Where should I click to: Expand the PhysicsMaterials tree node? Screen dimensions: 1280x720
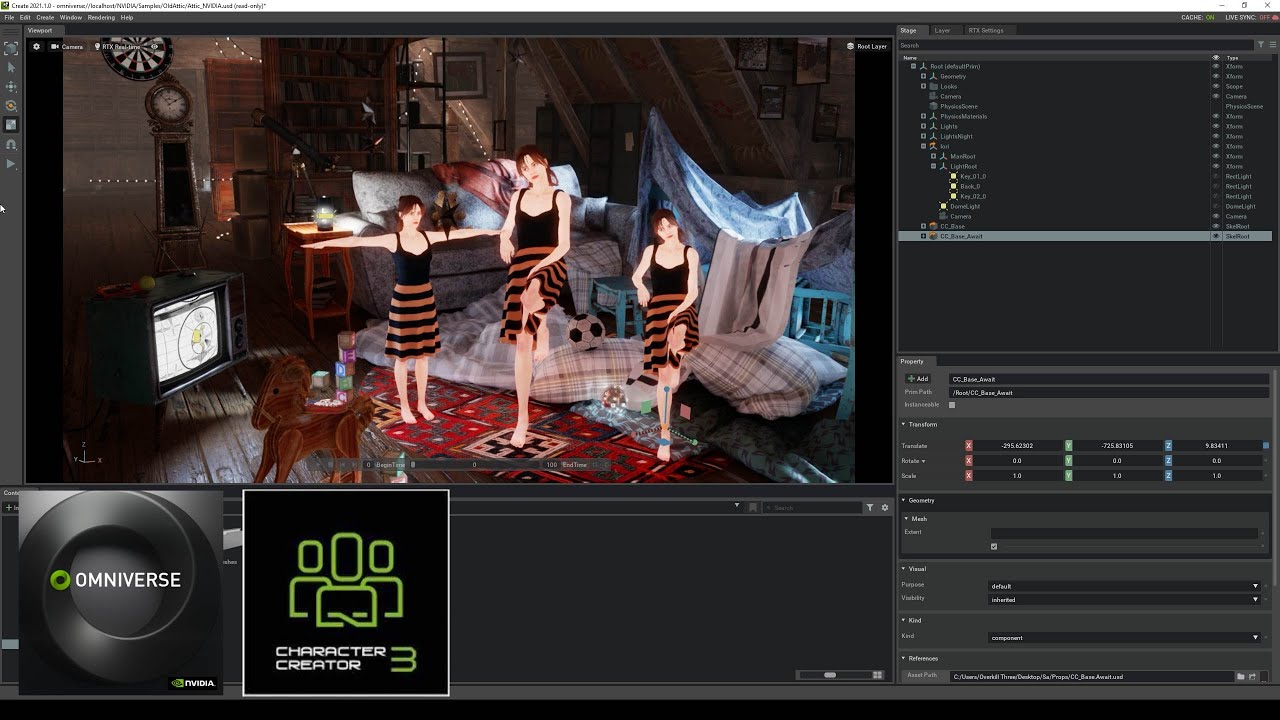(923, 116)
